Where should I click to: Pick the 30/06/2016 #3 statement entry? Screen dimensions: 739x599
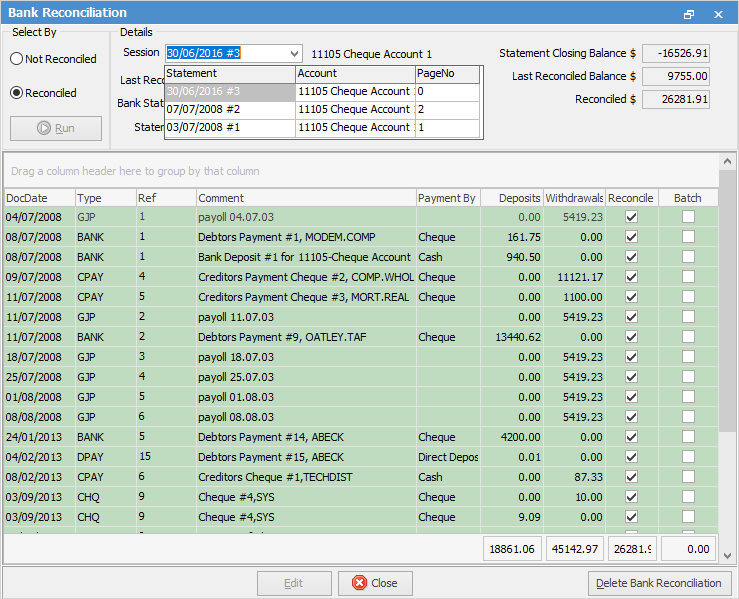point(229,91)
